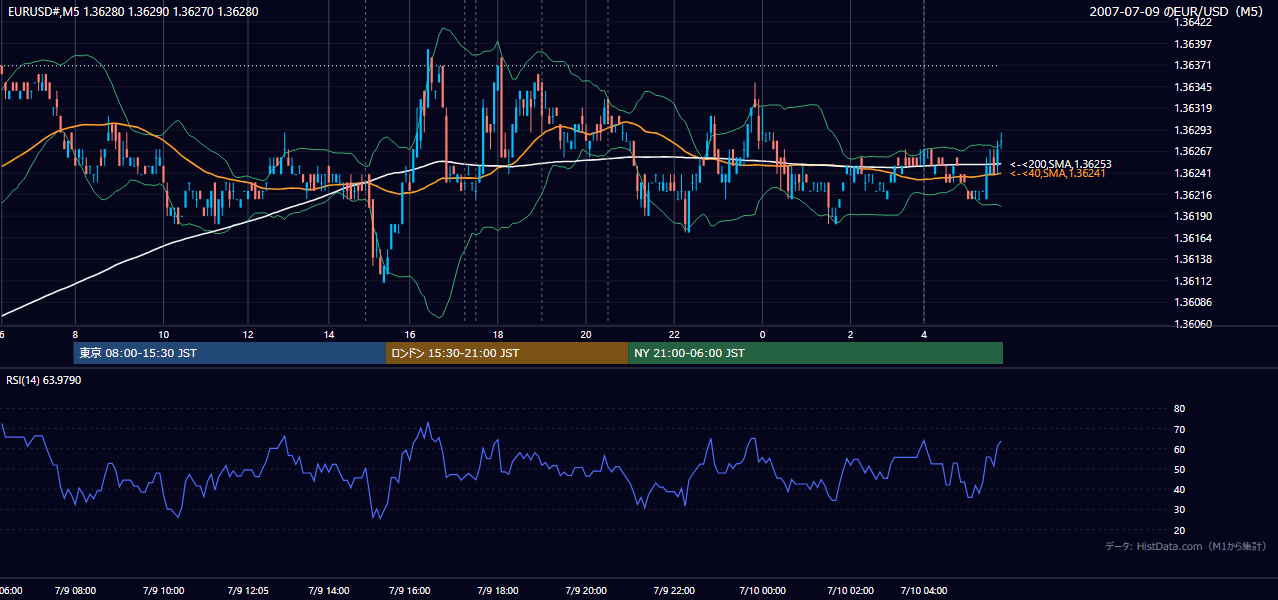The image size is (1278, 600).
Task: Click RSI level 20 on the scale
Action: (1179, 530)
